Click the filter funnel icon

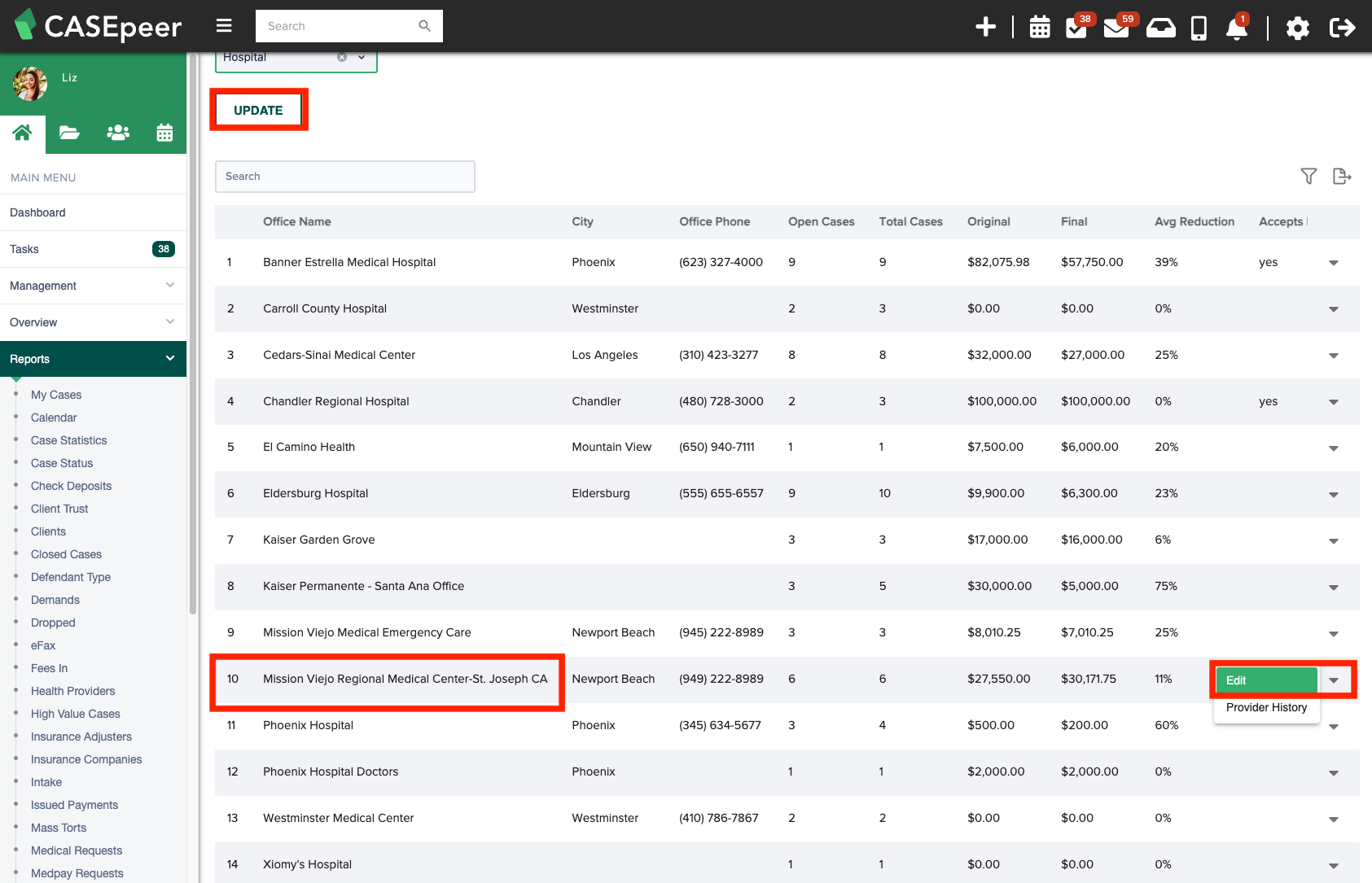click(1308, 176)
